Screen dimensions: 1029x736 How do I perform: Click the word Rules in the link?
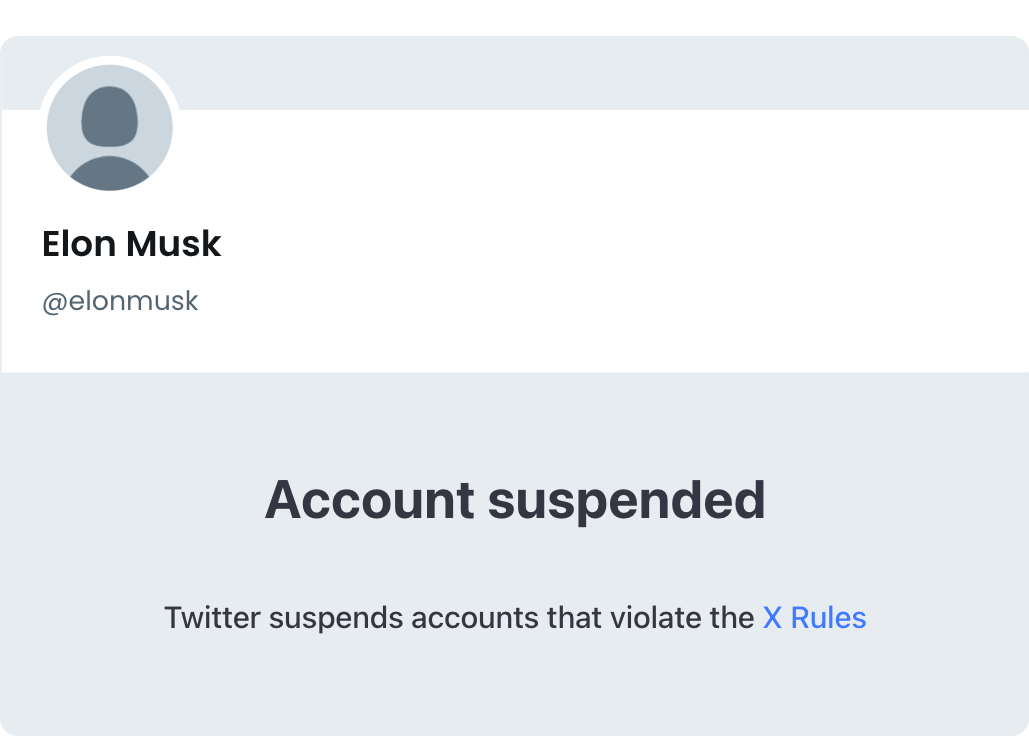pos(830,618)
